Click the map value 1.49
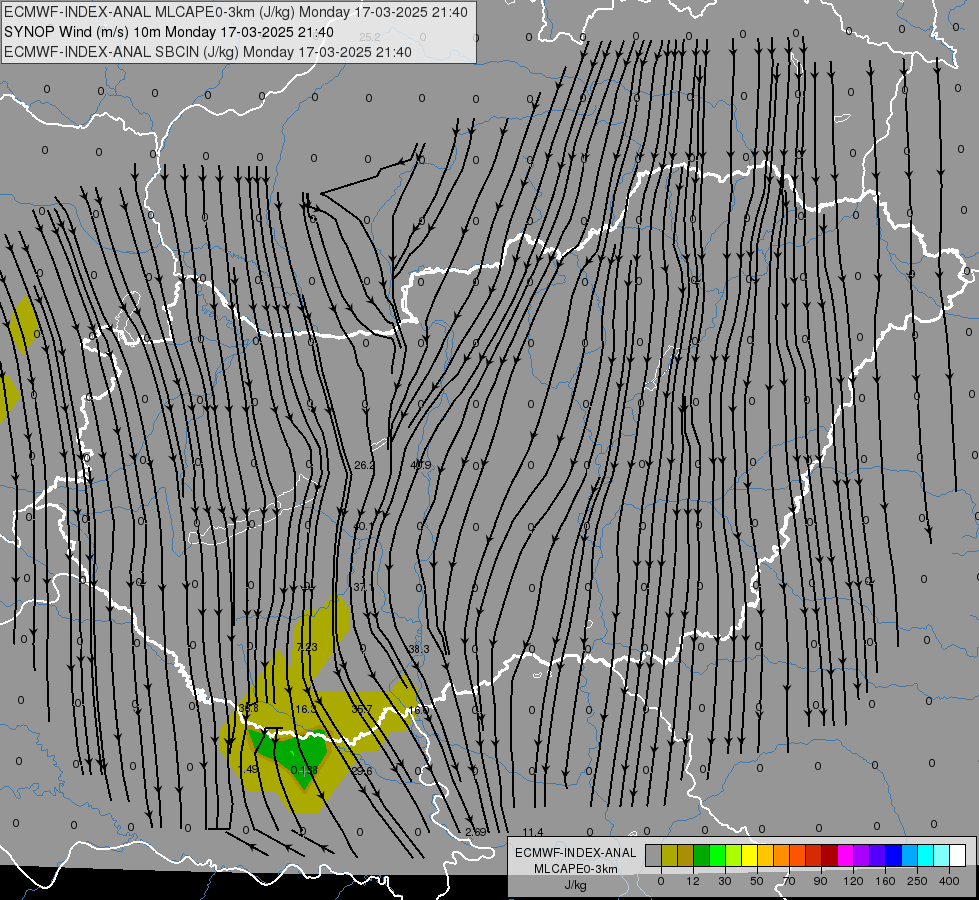Image resolution: width=979 pixels, height=900 pixels. coord(248,769)
